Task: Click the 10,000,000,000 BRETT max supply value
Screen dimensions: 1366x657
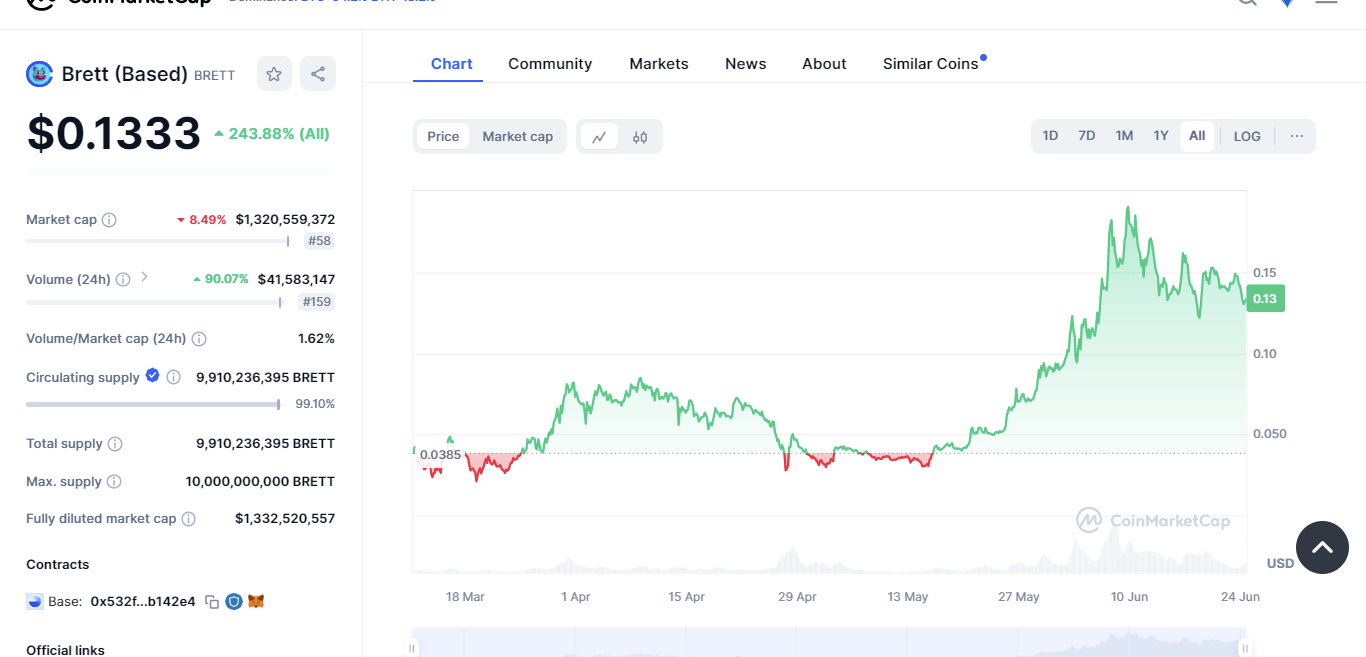Action: coord(260,482)
